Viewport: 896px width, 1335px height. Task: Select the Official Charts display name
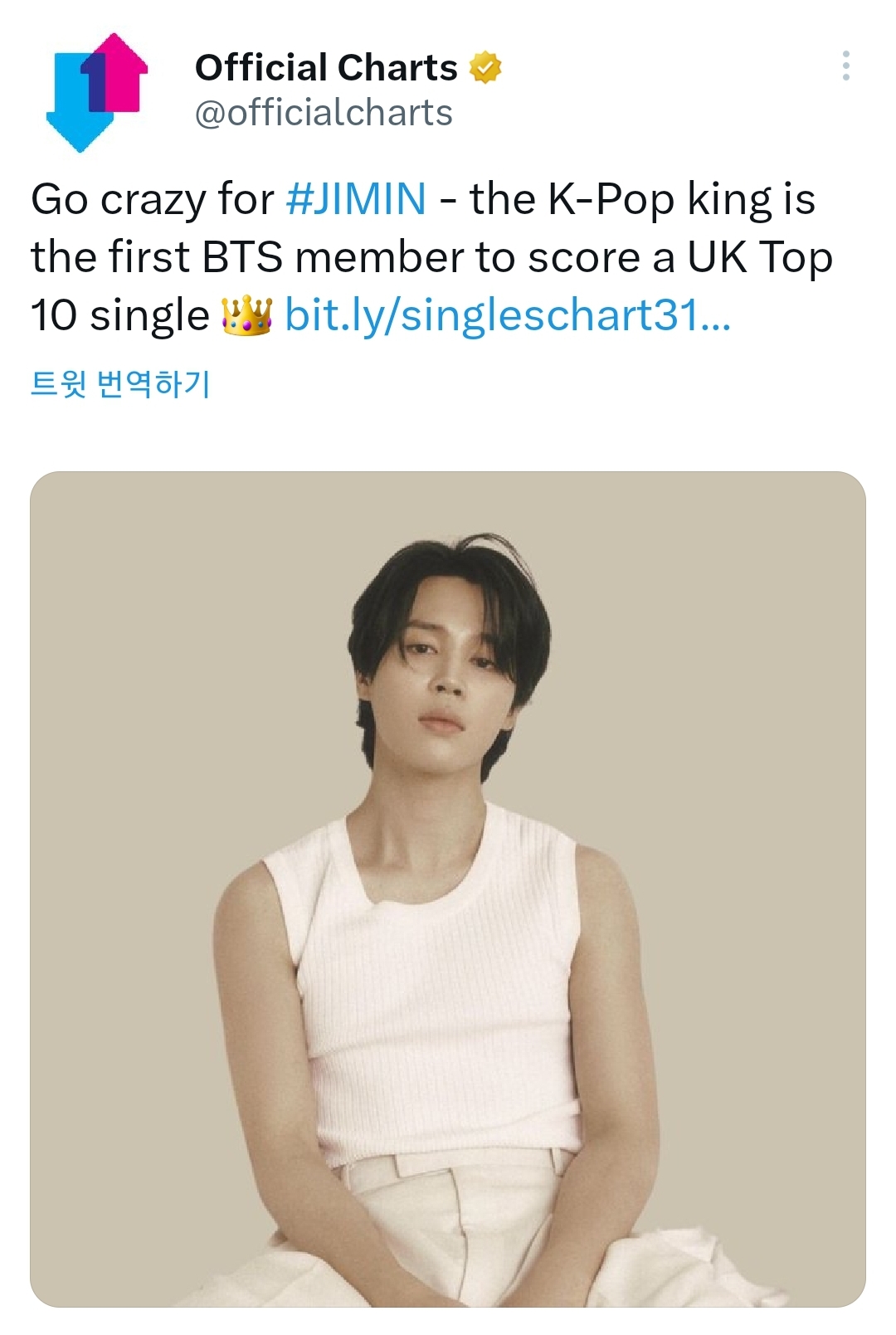(x=324, y=67)
